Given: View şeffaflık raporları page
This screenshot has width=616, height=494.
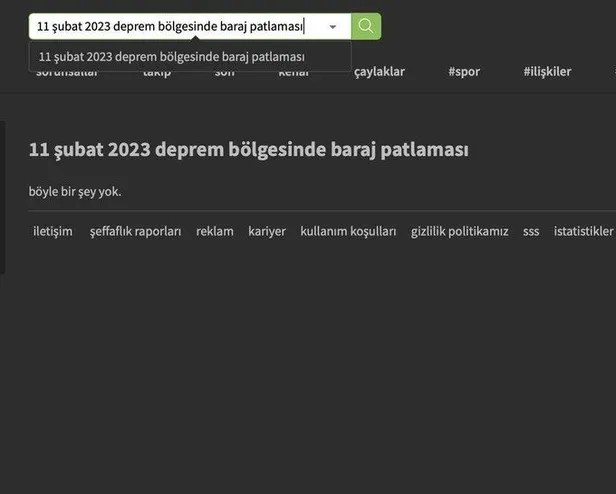Looking at the screenshot, I should 135,231.
